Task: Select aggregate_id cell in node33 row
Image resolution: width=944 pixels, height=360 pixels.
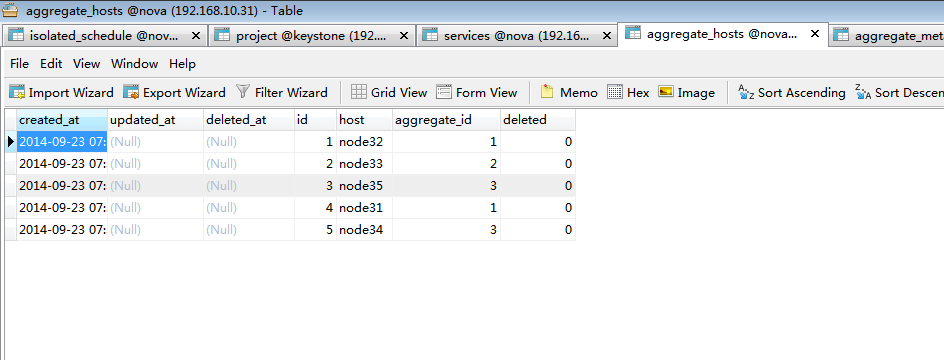Action: point(446,164)
